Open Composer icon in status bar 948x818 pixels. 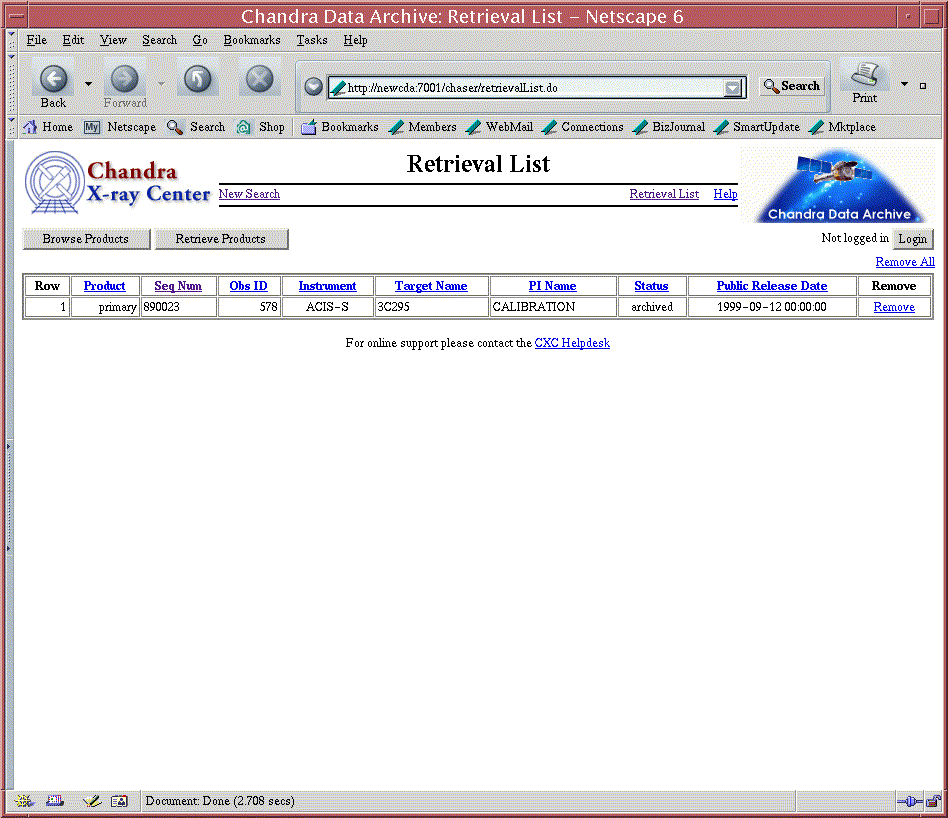click(x=93, y=801)
